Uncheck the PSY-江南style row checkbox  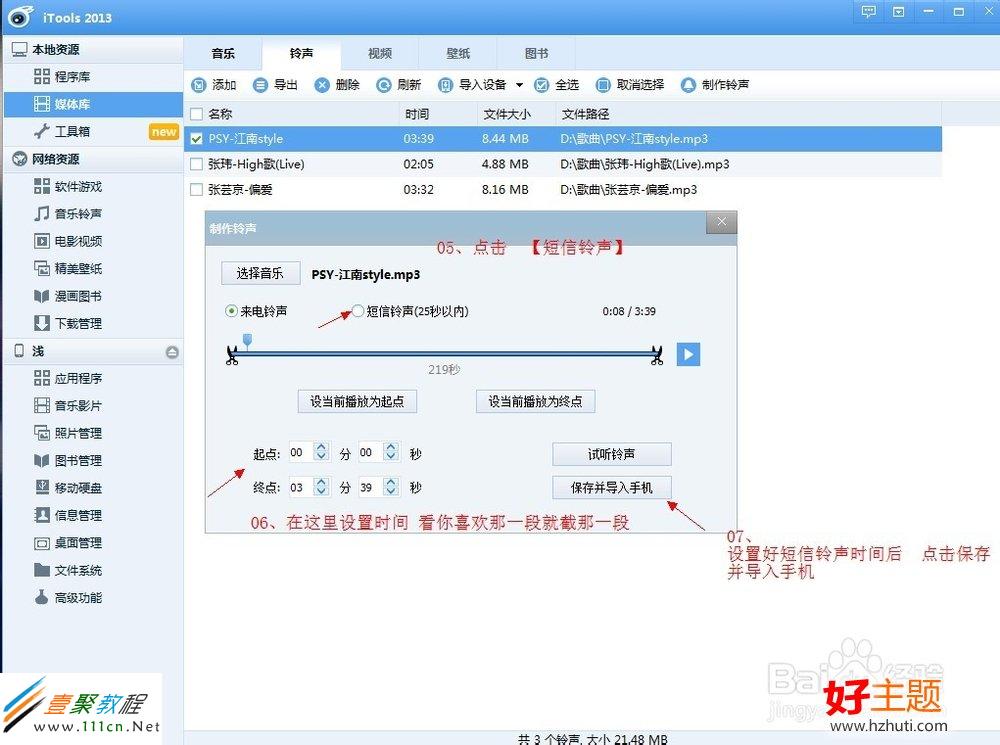(196, 138)
